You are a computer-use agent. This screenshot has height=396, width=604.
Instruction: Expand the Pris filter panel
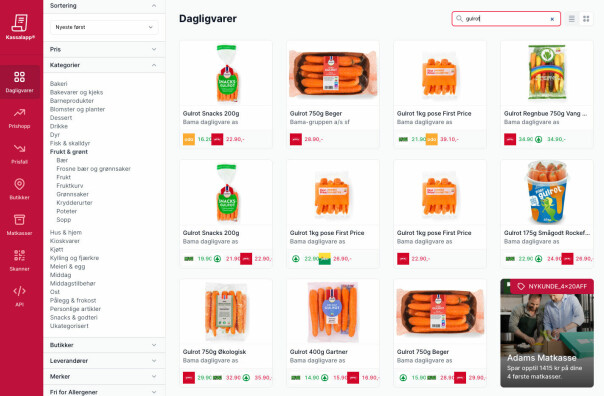104,49
